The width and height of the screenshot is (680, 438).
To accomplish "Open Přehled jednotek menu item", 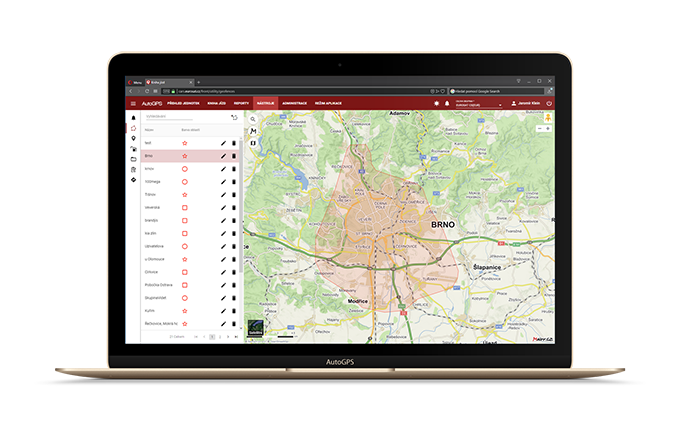I will pos(183,104).
